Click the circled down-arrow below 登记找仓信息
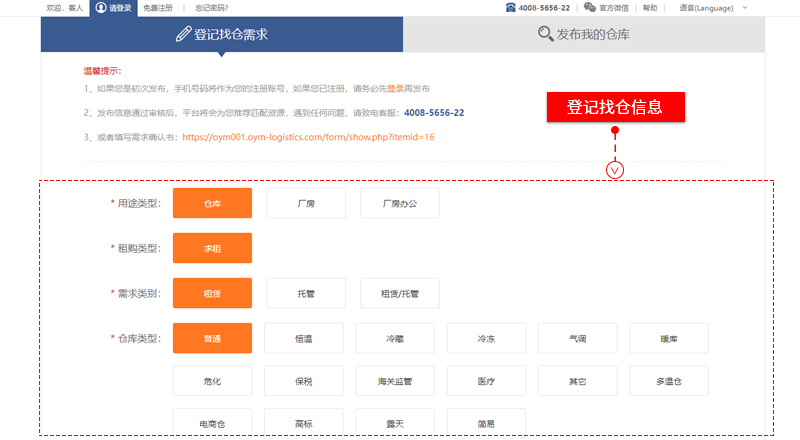 pos(615,169)
